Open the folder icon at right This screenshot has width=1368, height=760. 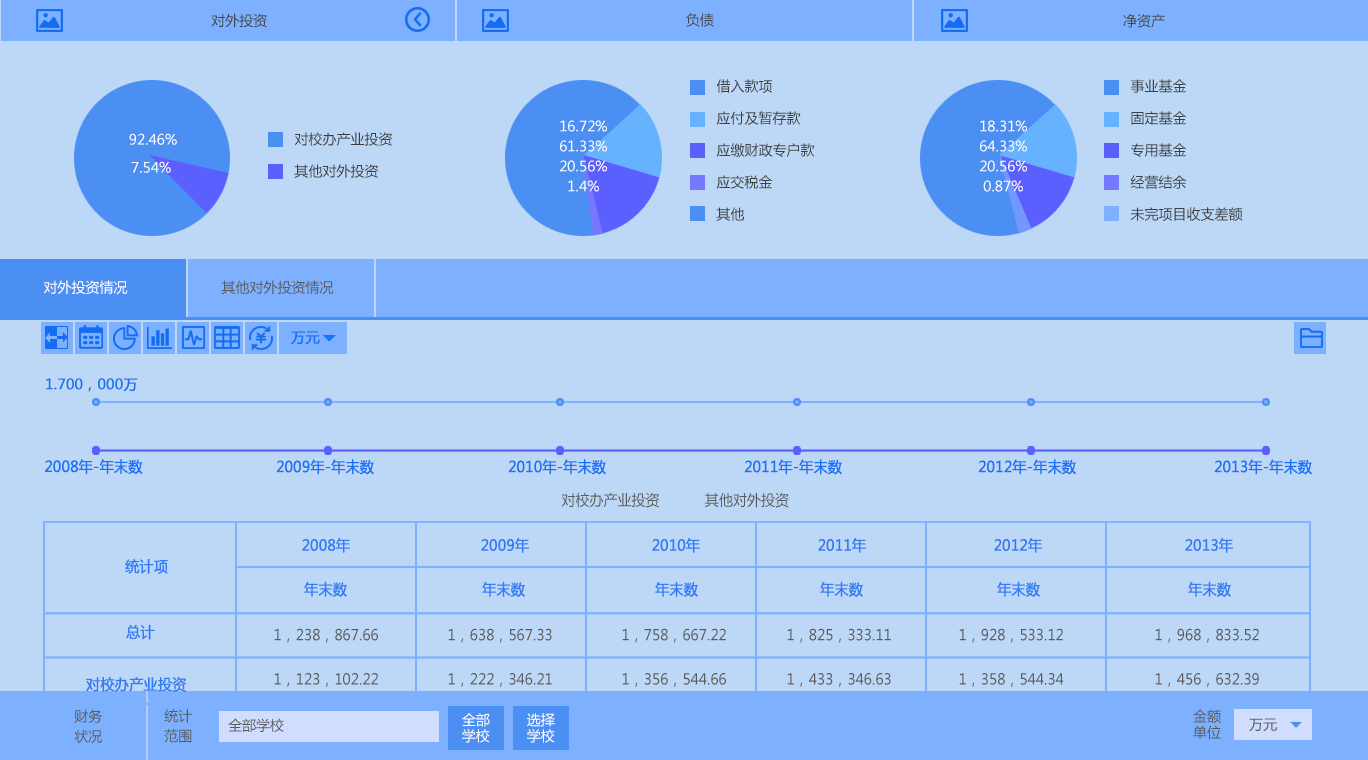click(x=1310, y=338)
